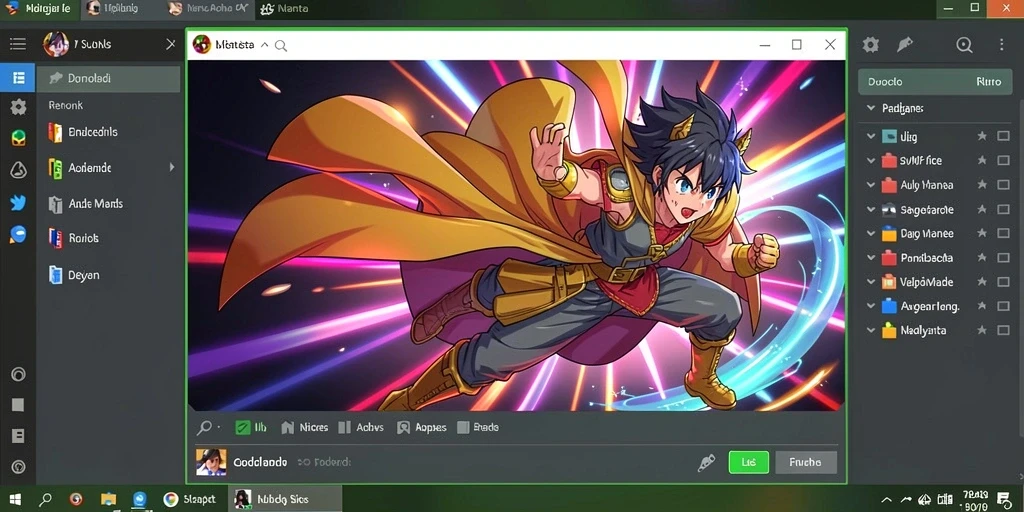This screenshot has height=512, width=1024.
Task: Expand the Sagetarcle row chevron
Action: (x=871, y=210)
